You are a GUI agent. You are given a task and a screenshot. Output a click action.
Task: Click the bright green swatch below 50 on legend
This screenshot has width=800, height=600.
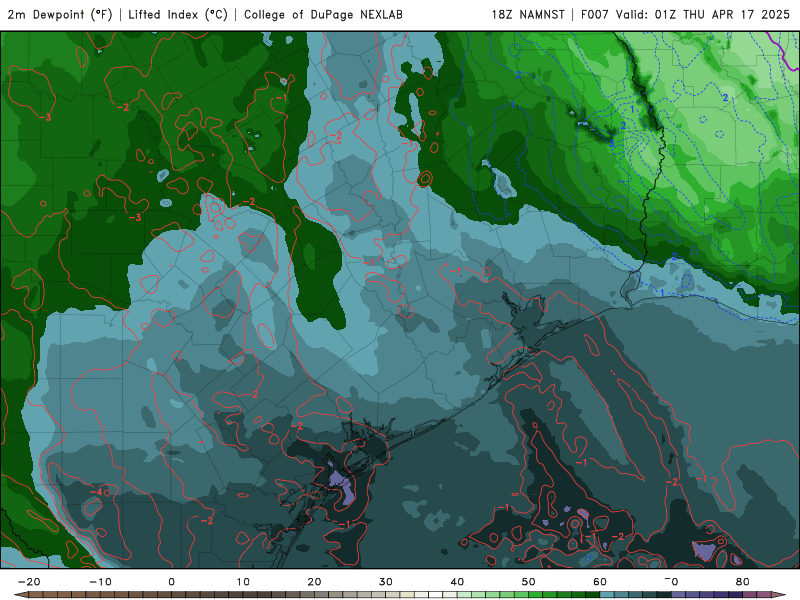pos(536,594)
